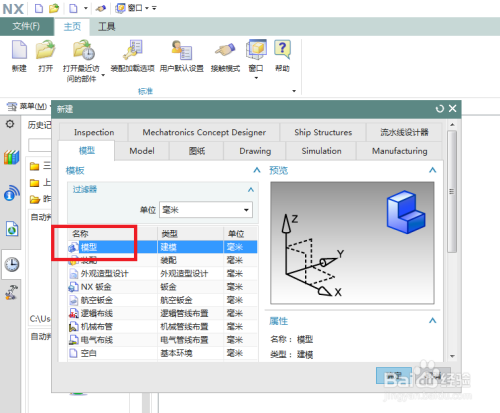Expand the recent parts dropdown arrow
The image size is (500, 413).
pos(103,75)
